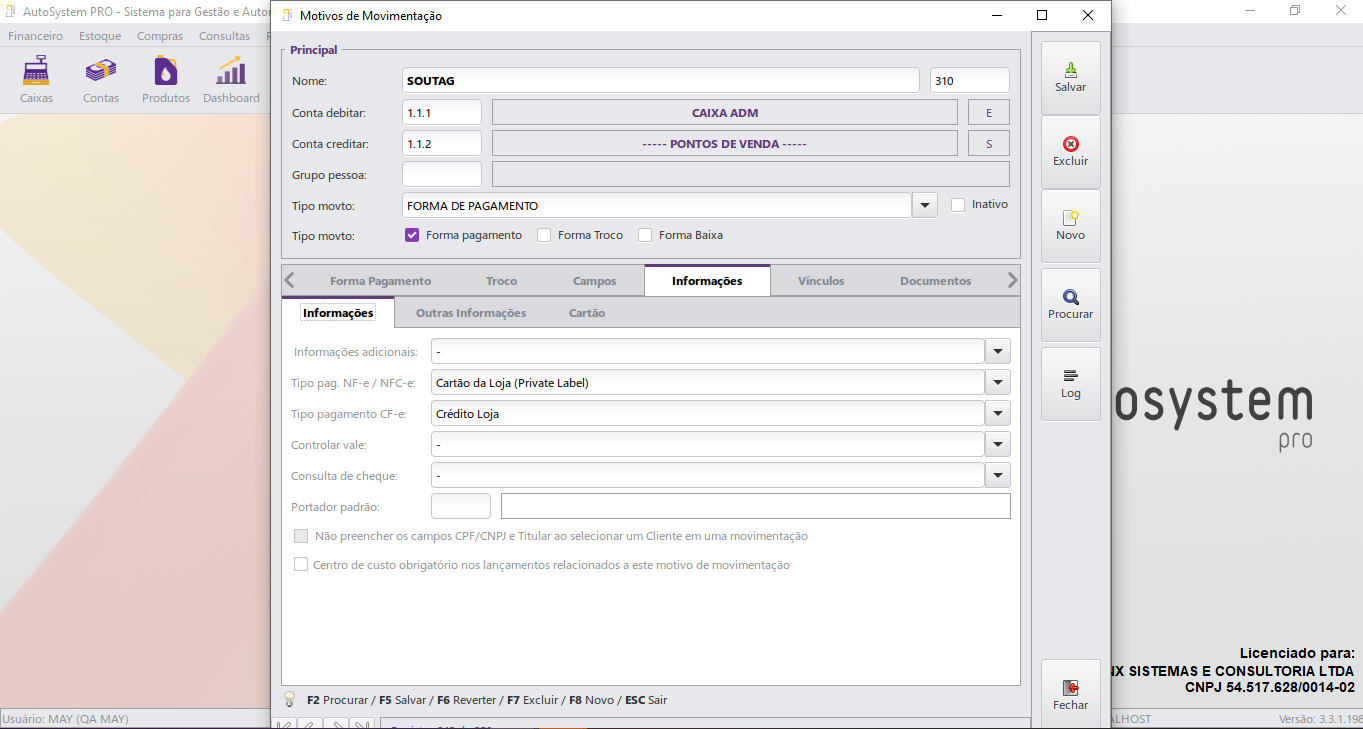Open Dashboard in main window toolbar
Image resolution: width=1363 pixels, height=729 pixels.
pos(231,80)
